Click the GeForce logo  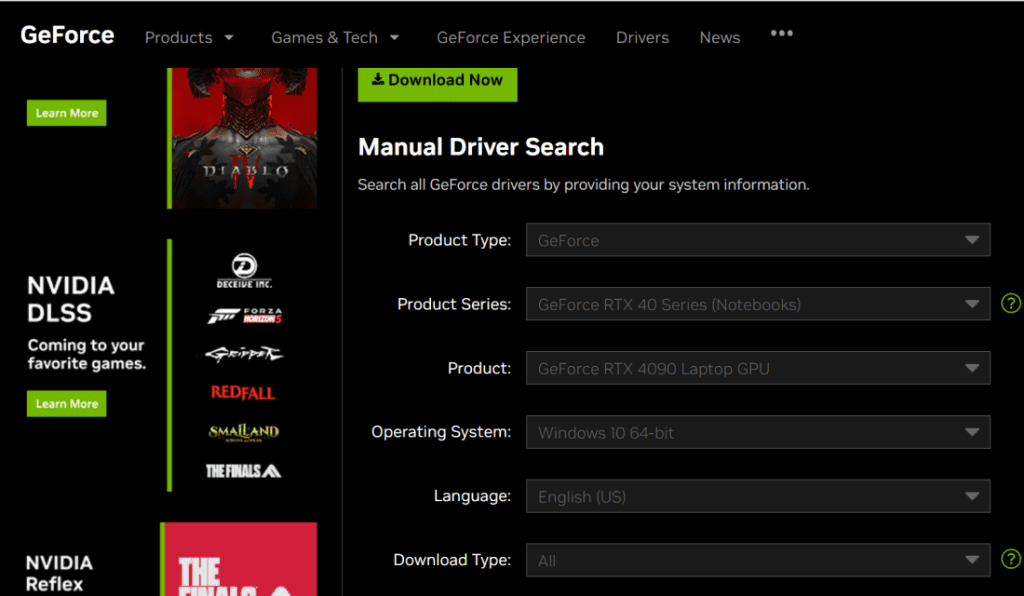click(67, 36)
